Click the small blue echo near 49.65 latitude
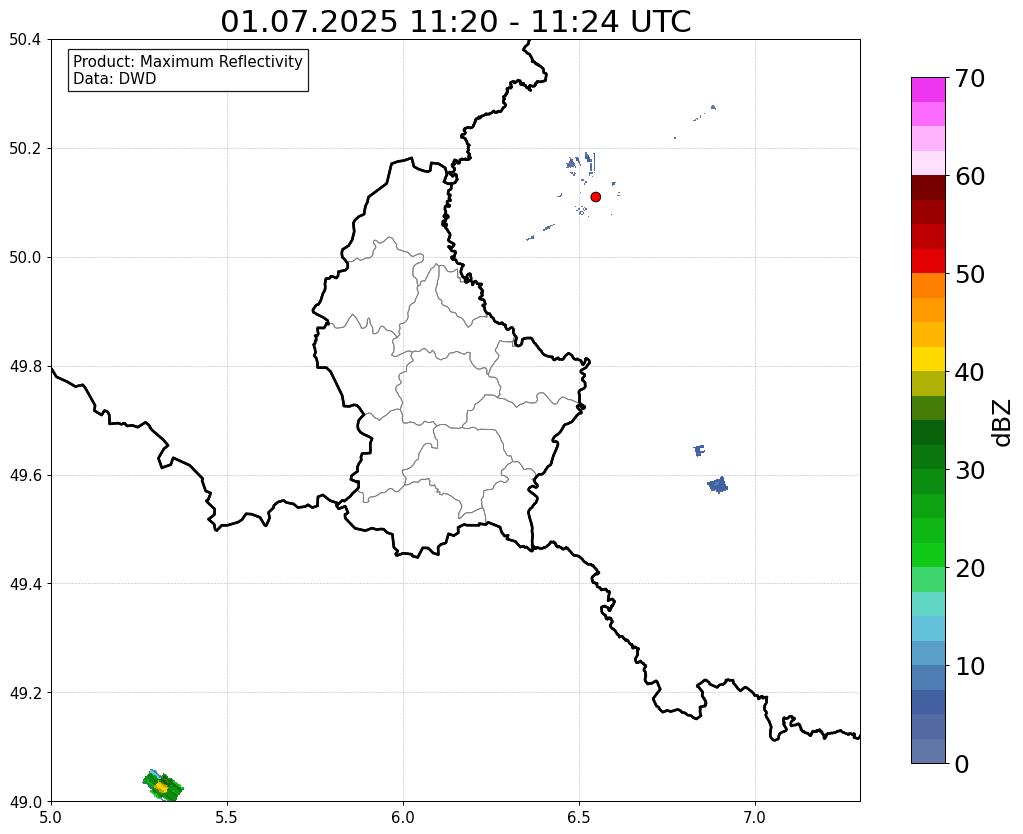 pyautogui.click(x=699, y=450)
